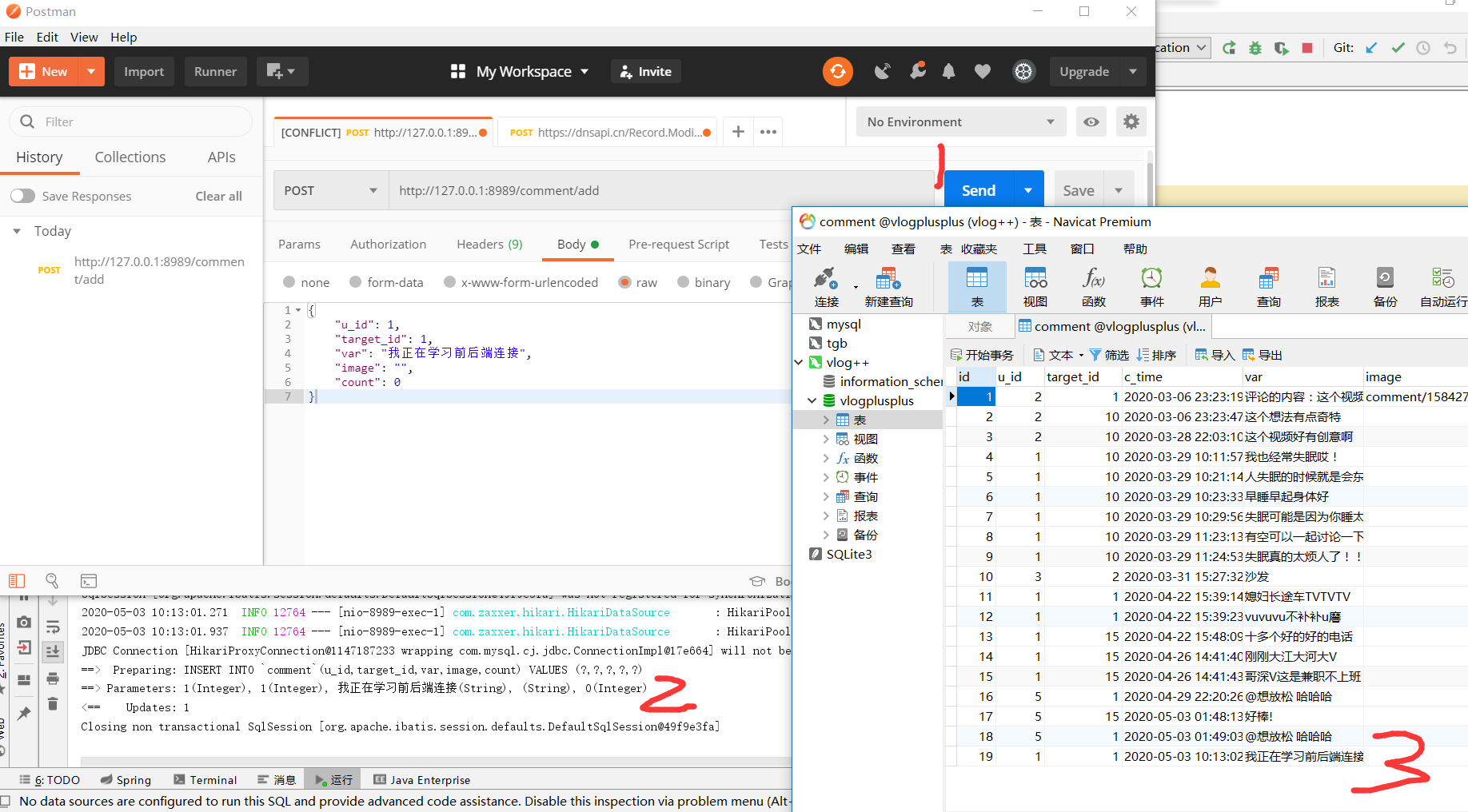Select Navicat Event (事件) toolbar icon

tap(1152, 287)
